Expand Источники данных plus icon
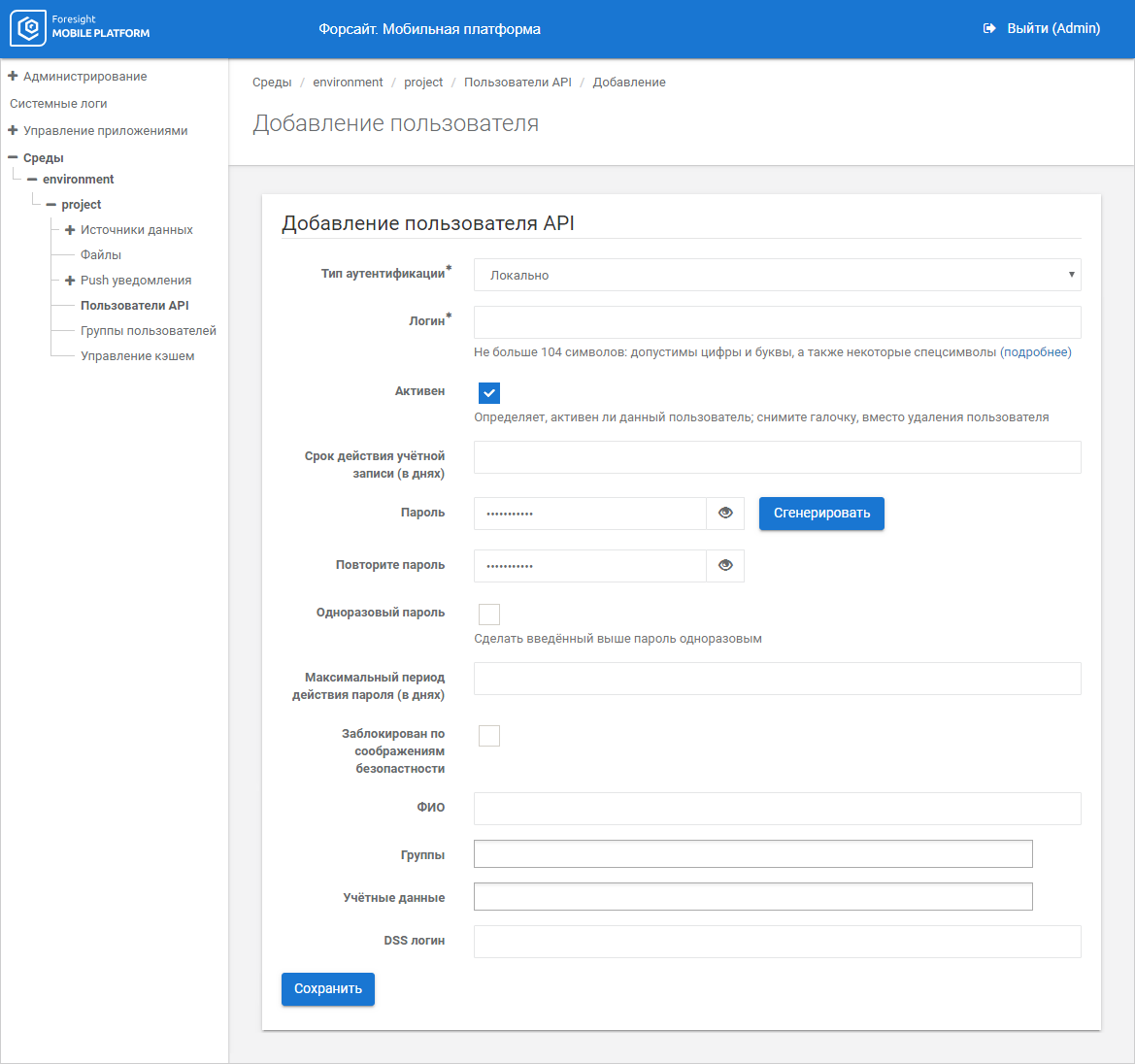 [x=70, y=230]
